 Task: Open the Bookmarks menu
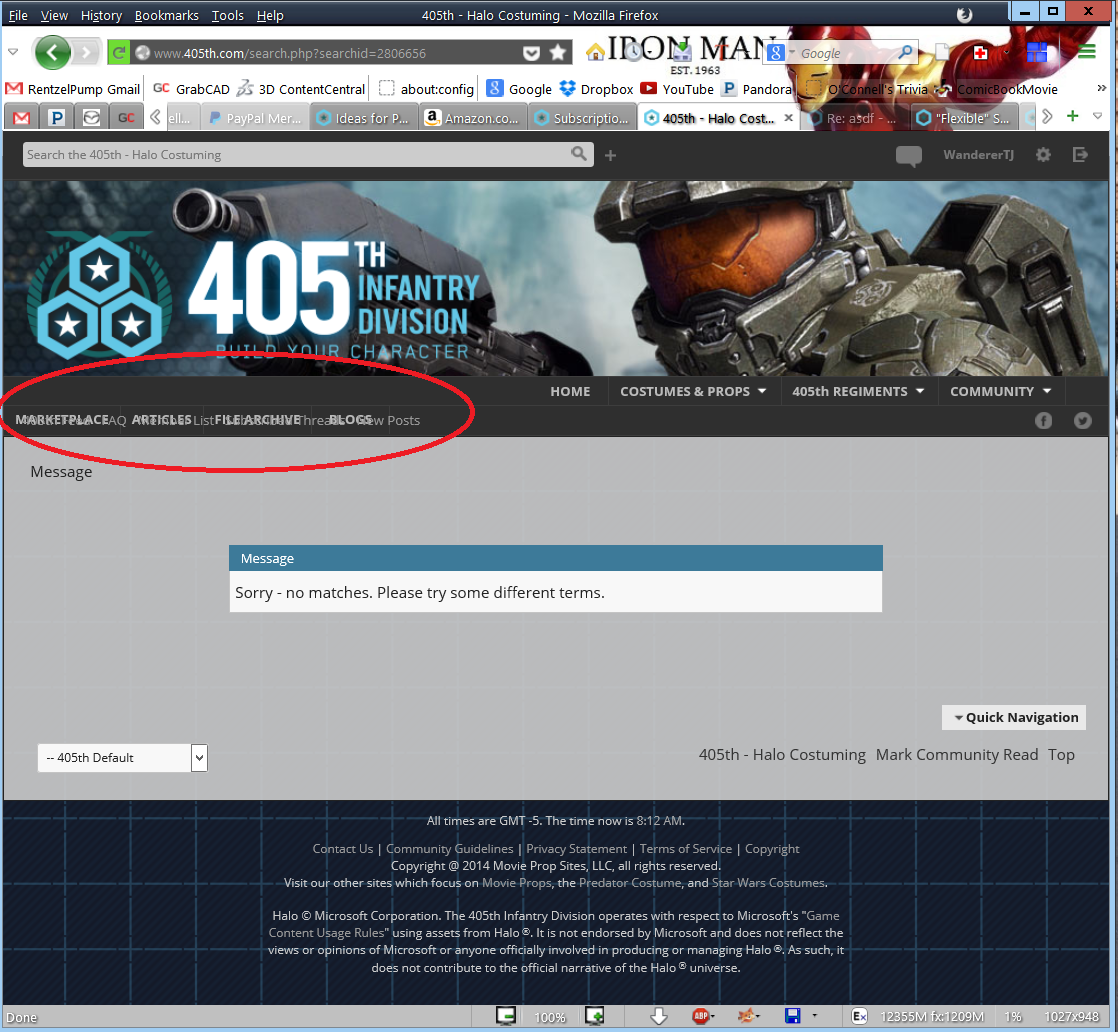(166, 15)
